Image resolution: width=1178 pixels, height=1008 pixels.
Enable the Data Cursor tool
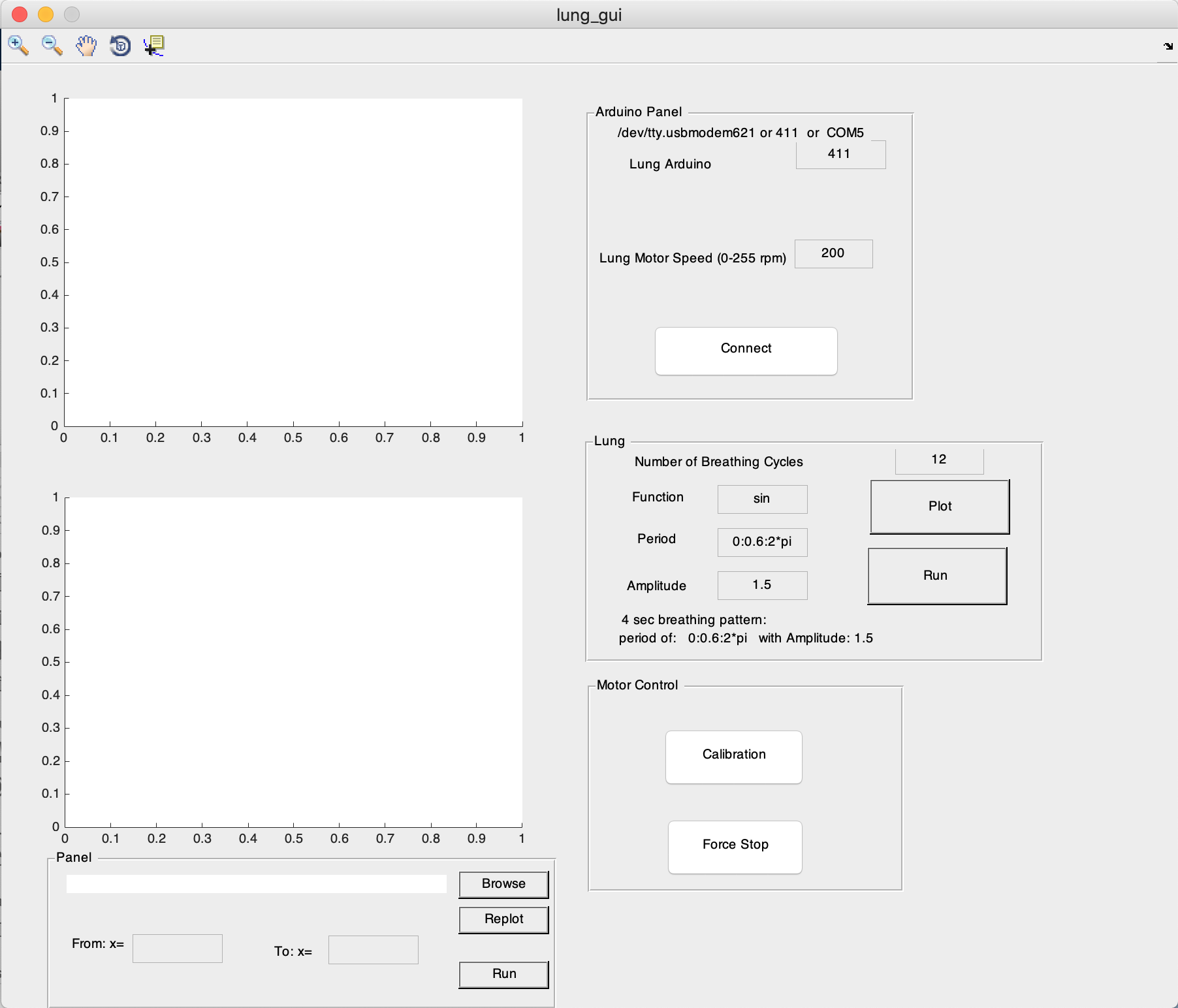[x=154, y=46]
